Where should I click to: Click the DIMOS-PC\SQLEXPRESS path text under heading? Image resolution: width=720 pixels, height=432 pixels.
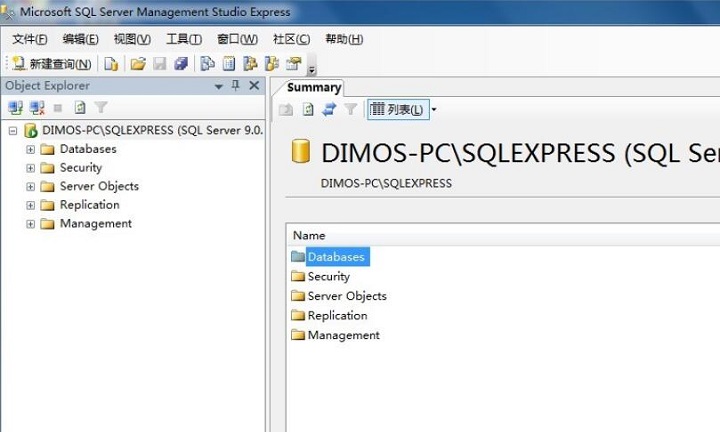(386, 183)
